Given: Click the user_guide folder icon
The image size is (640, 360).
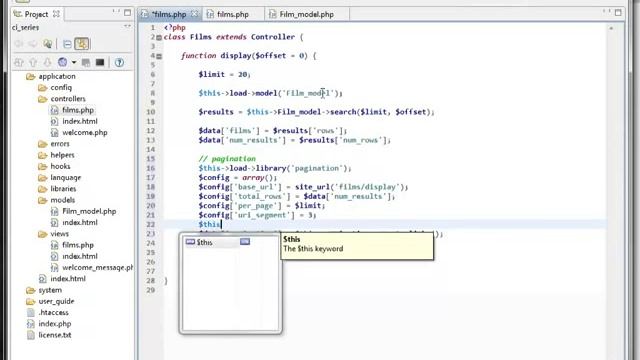Looking at the screenshot, I should [31, 301].
